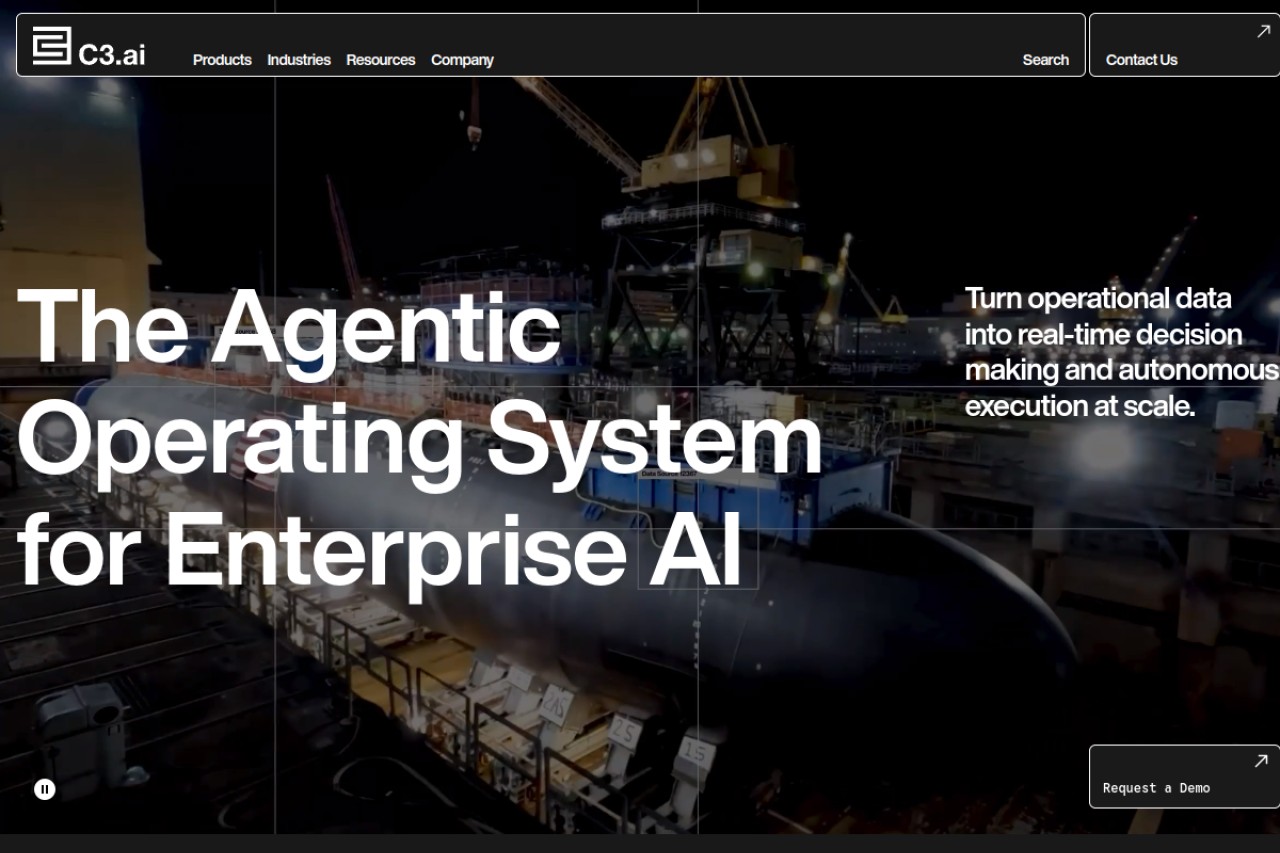Open the Industries menu
Image resolution: width=1280 pixels, height=853 pixels.
299,60
